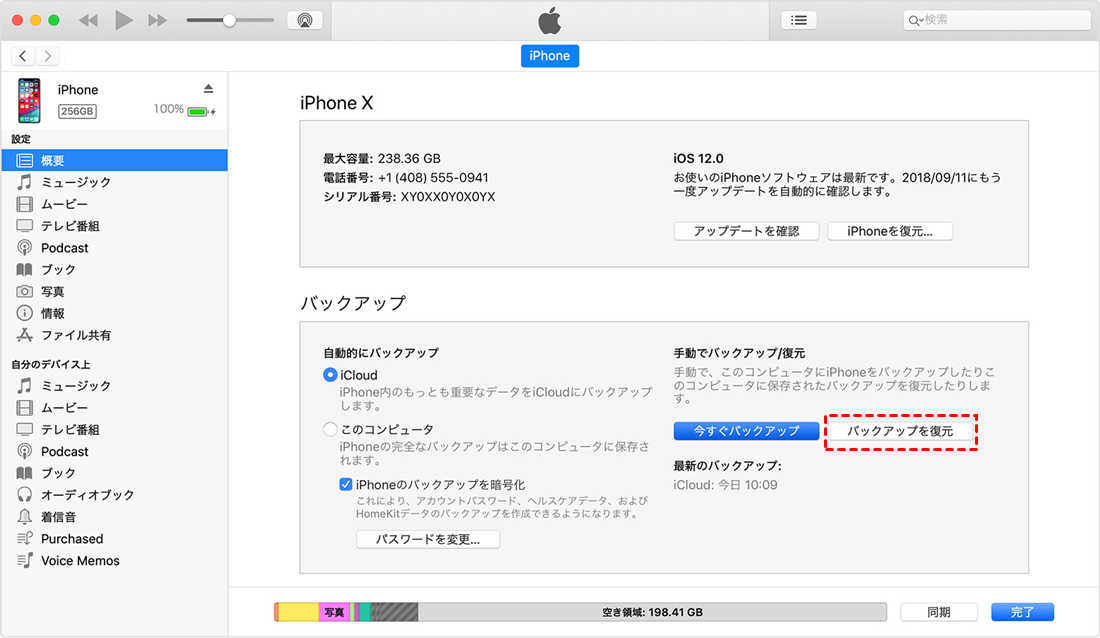Select the 概要 sidebar item
This screenshot has width=1100, height=638.
point(53,160)
